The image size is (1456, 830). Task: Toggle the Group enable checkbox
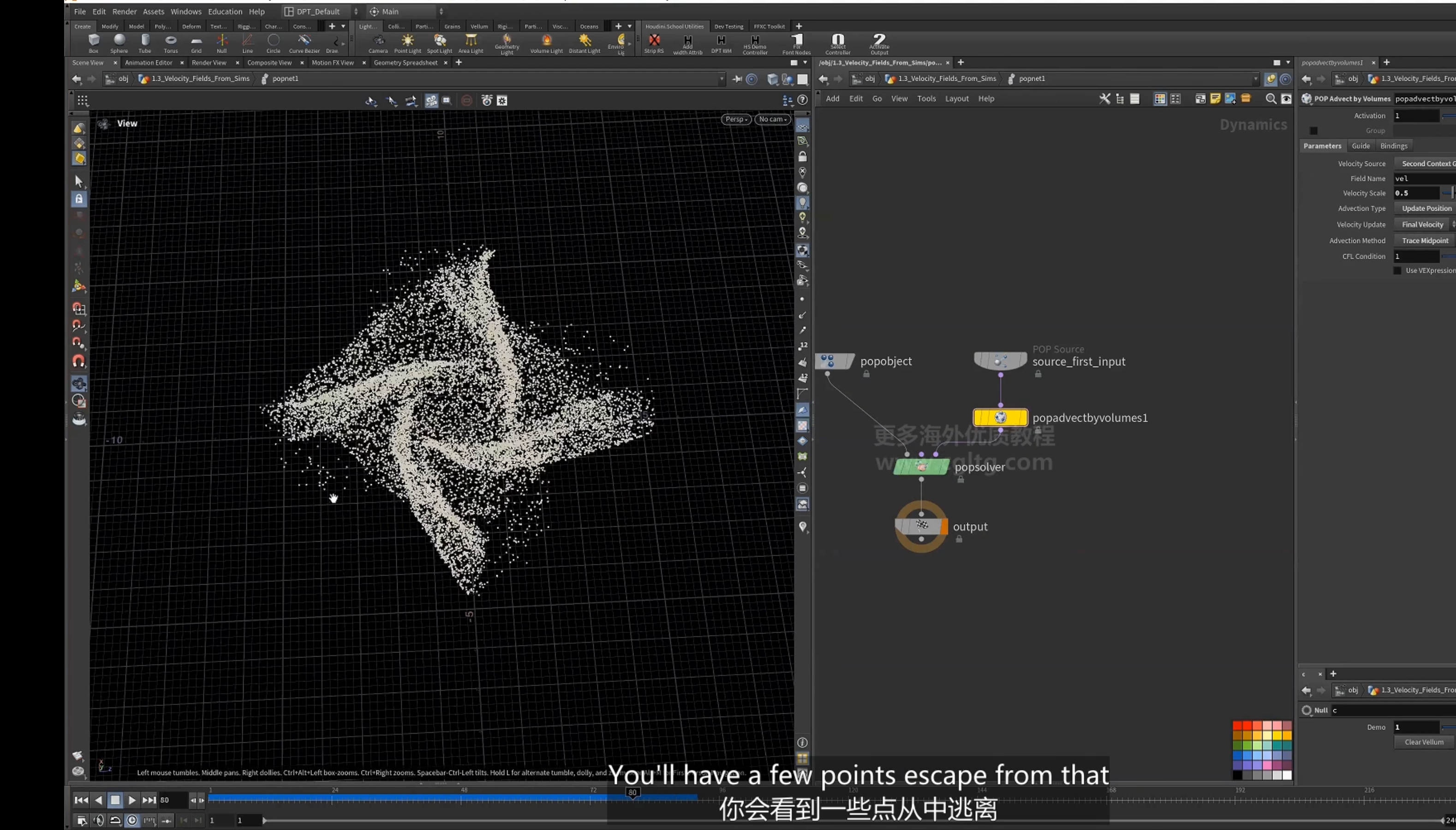click(x=1313, y=130)
